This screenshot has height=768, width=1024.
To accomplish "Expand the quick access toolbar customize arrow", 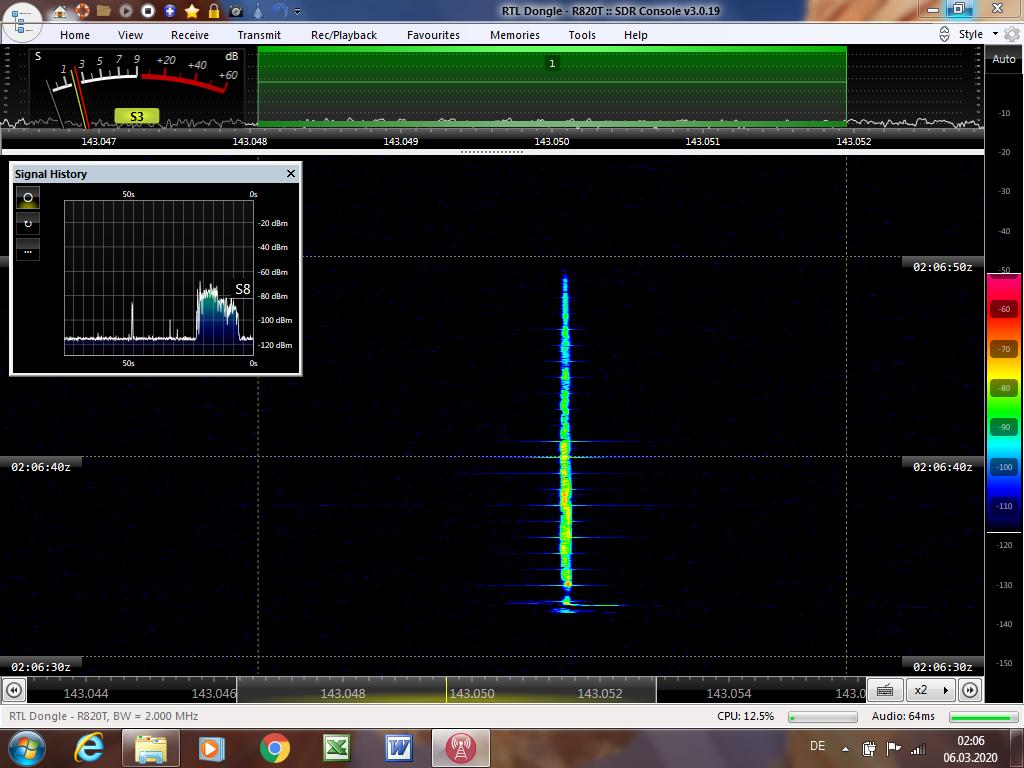I will point(298,11).
